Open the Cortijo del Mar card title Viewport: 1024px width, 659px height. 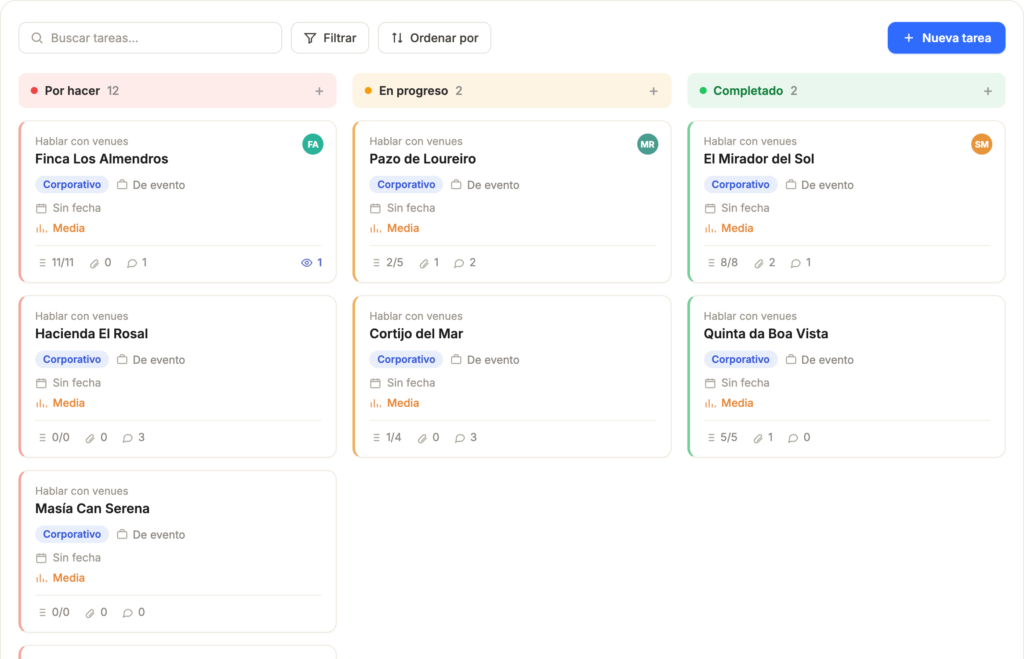(416, 334)
